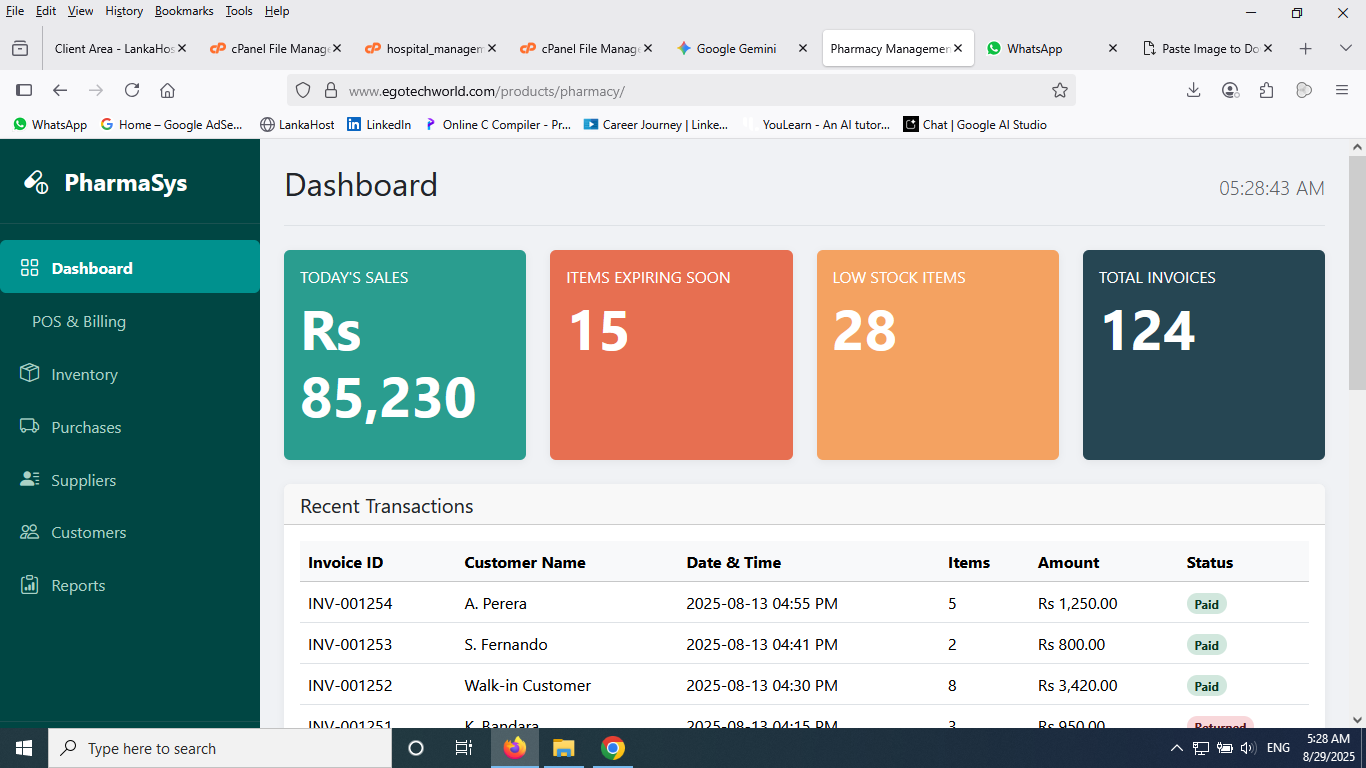Open the Firefox application menu
Image resolution: width=1366 pixels, height=768 pixels.
[1342, 90]
